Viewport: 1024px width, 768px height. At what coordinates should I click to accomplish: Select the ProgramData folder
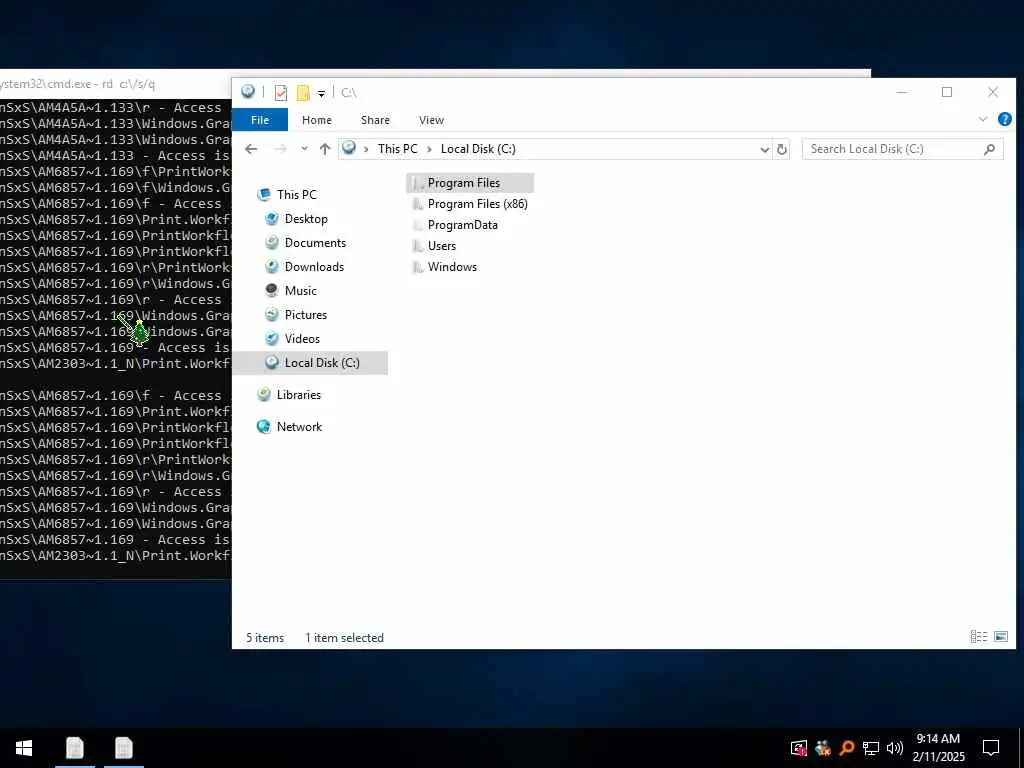point(455,225)
